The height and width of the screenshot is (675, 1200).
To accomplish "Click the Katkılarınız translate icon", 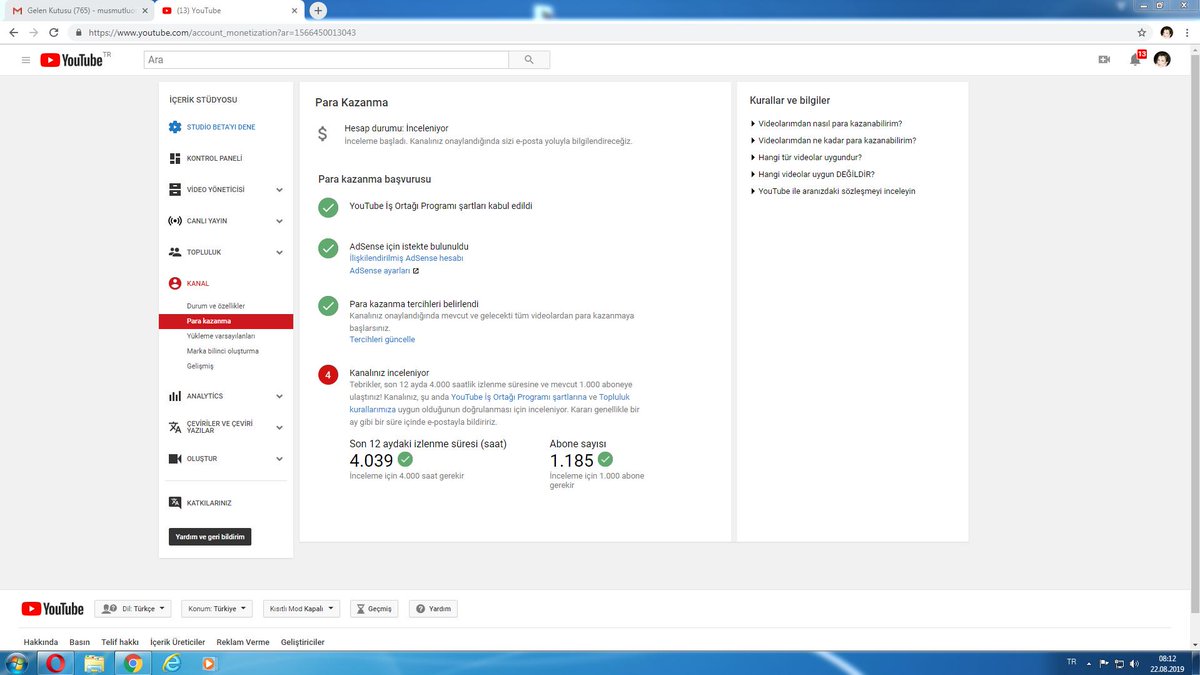I will tap(175, 502).
